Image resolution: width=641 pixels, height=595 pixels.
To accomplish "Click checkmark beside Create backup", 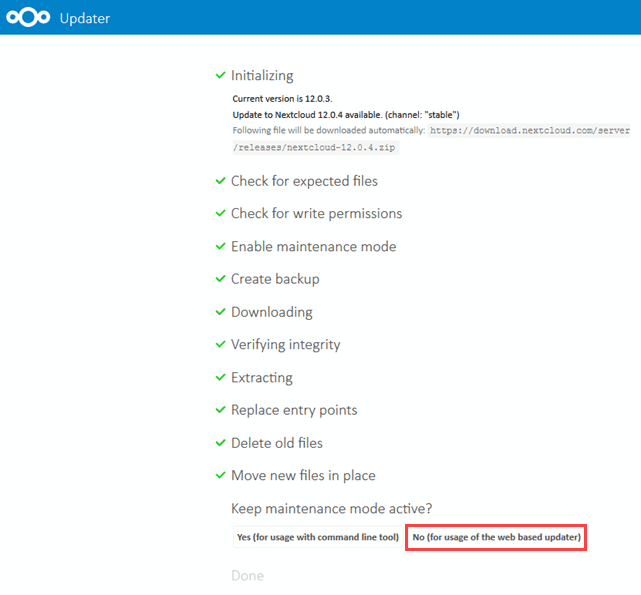I will pos(220,278).
